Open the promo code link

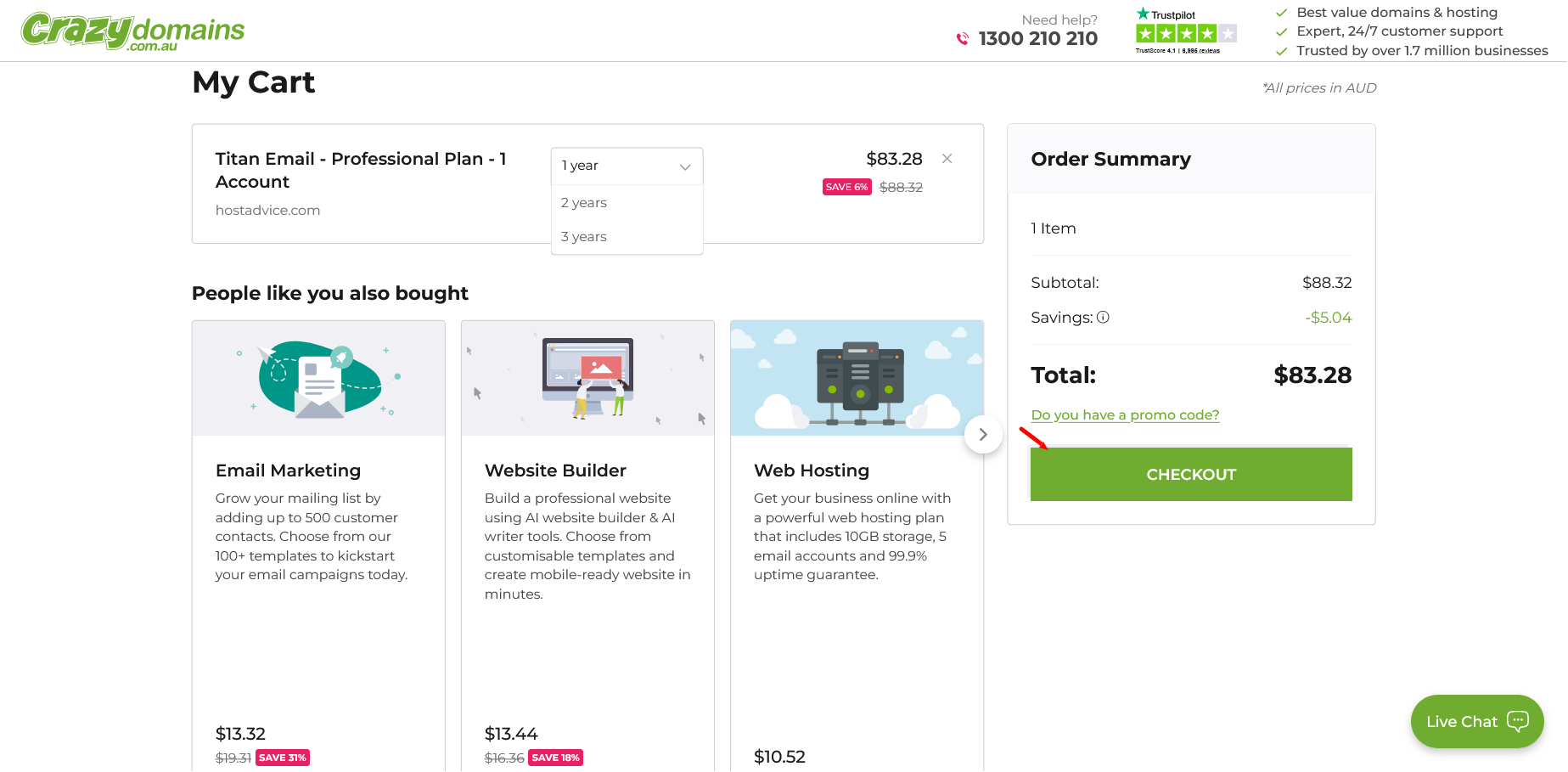point(1125,414)
